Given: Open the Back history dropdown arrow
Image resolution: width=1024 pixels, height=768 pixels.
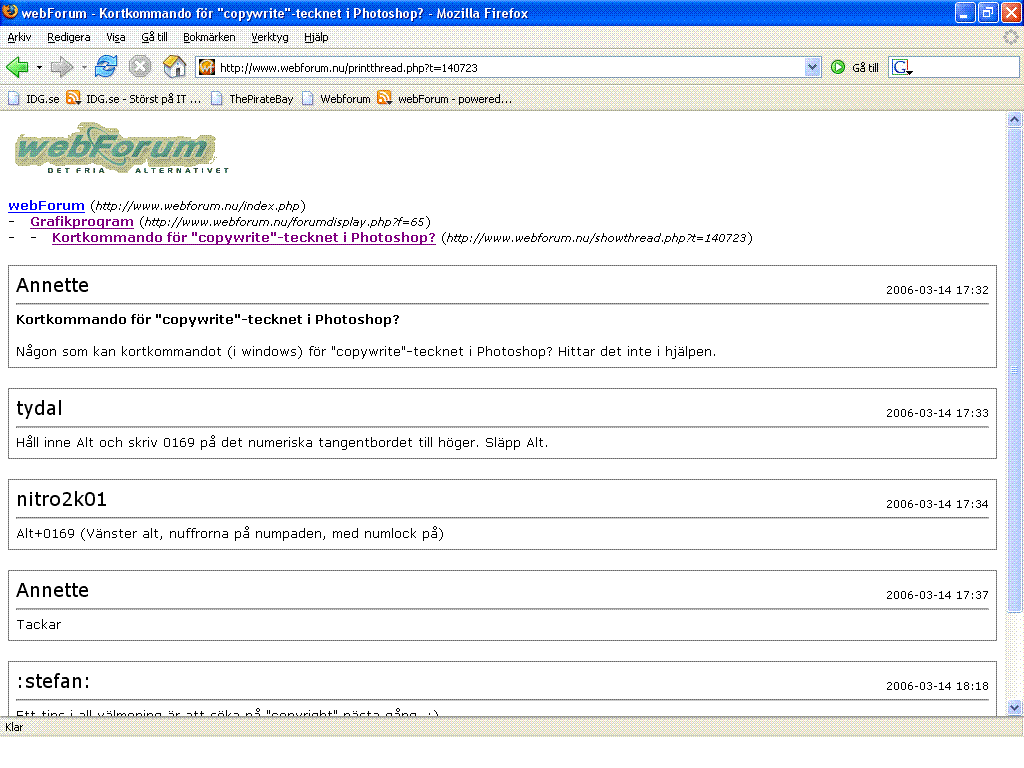Looking at the screenshot, I should 39,67.
